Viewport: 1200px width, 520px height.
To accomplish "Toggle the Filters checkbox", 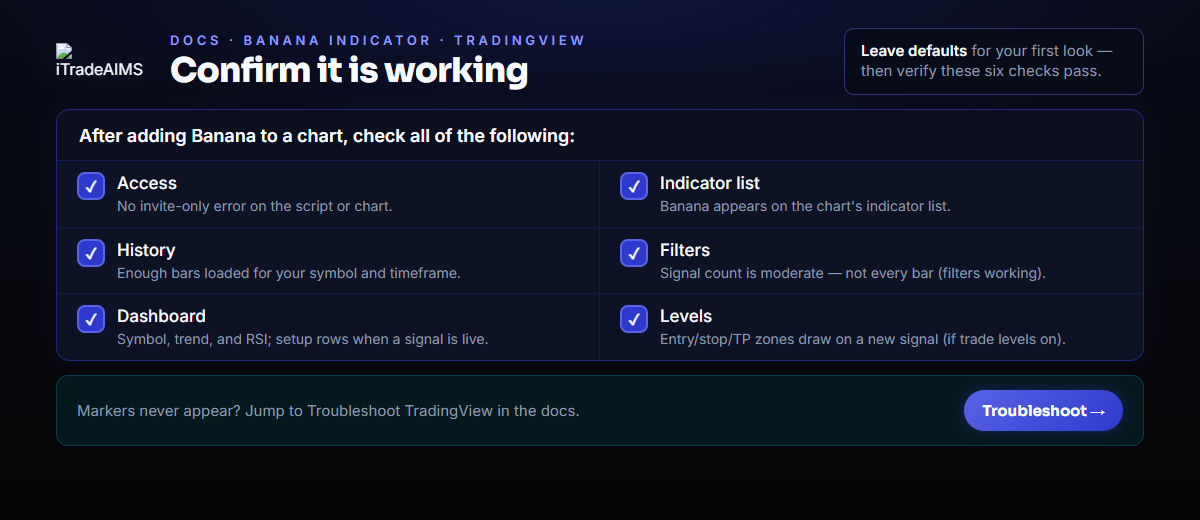I will pos(634,253).
